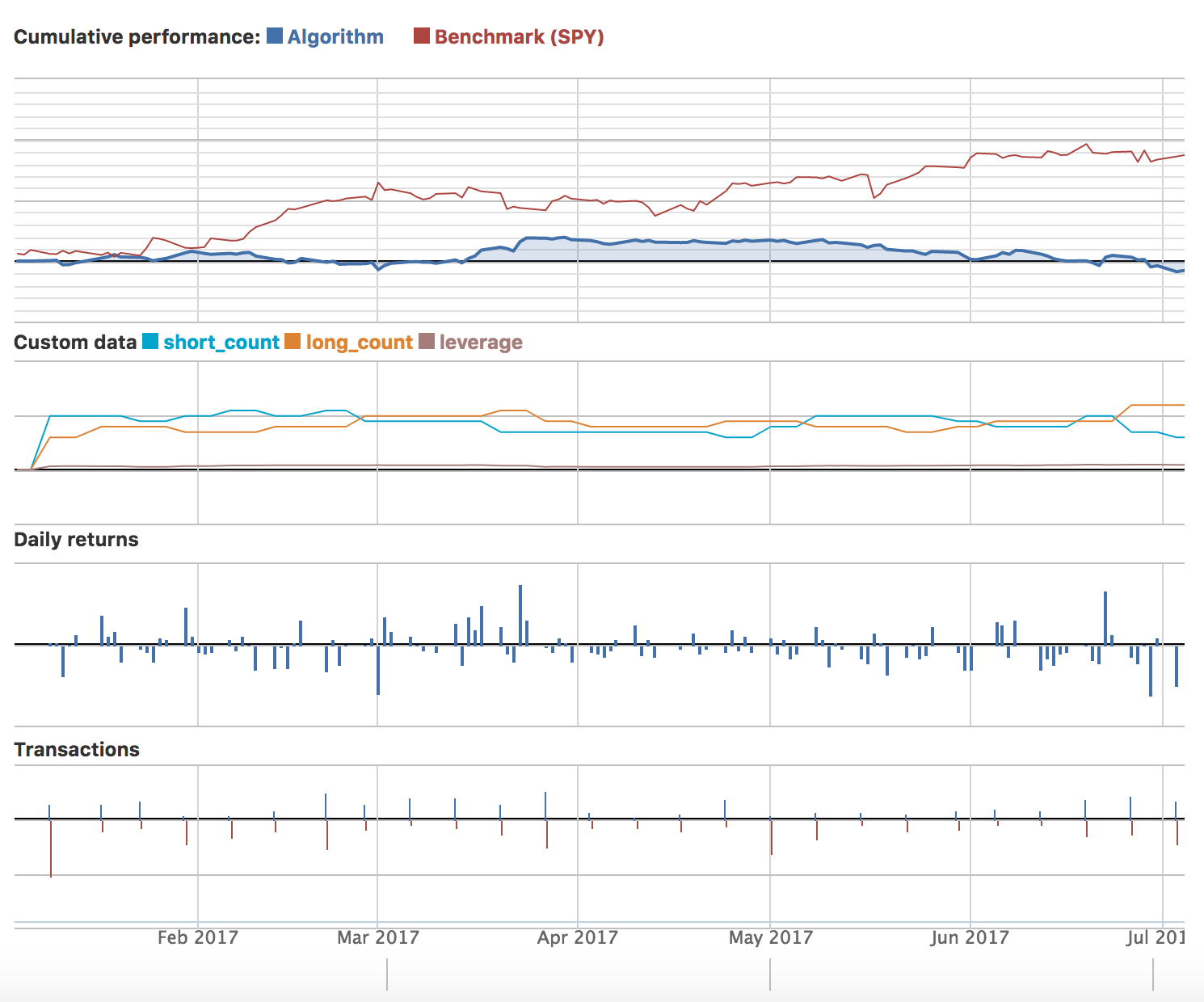The height and width of the screenshot is (1002, 1204).
Task: Hide the short_count series via its label
Action: pyautogui.click(x=221, y=343)
